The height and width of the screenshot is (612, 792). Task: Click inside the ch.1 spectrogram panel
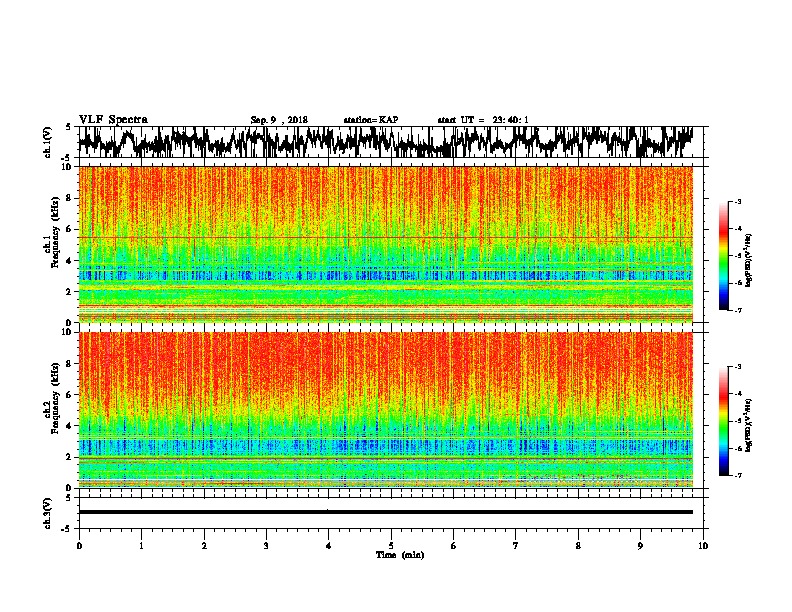tap(385, 244)
